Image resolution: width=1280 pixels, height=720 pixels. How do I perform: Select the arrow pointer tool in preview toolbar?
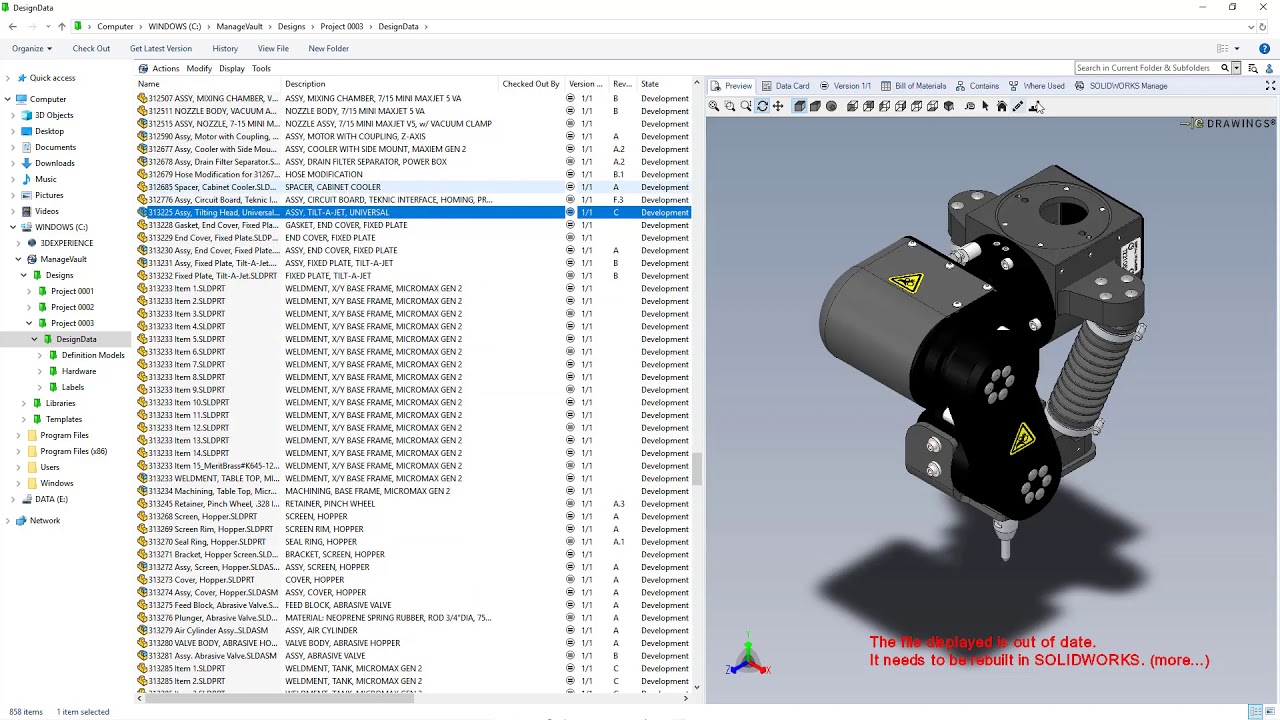pos(986,106)
